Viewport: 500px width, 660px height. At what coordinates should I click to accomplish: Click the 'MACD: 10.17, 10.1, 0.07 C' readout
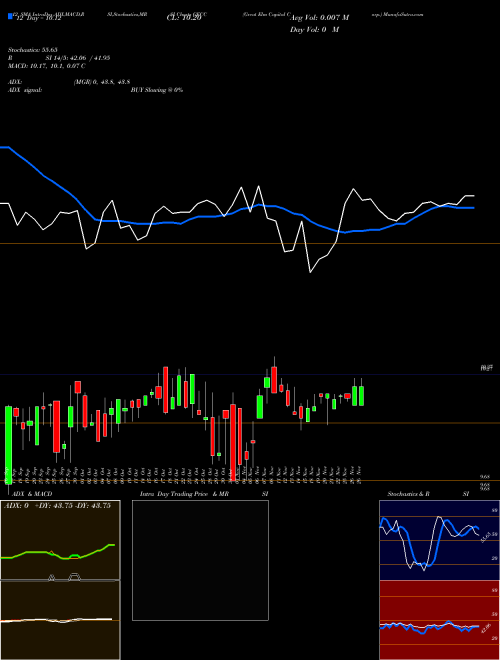point(46,66)
